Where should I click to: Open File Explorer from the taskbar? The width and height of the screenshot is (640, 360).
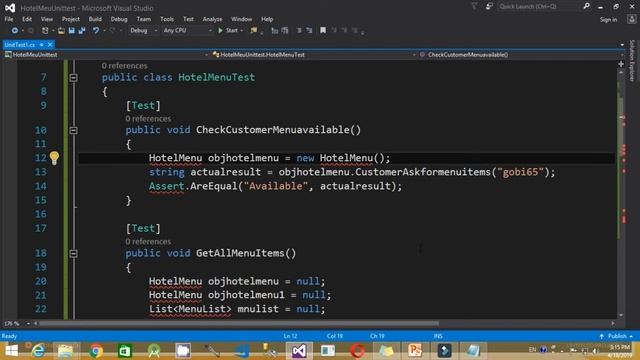point(65,351)
